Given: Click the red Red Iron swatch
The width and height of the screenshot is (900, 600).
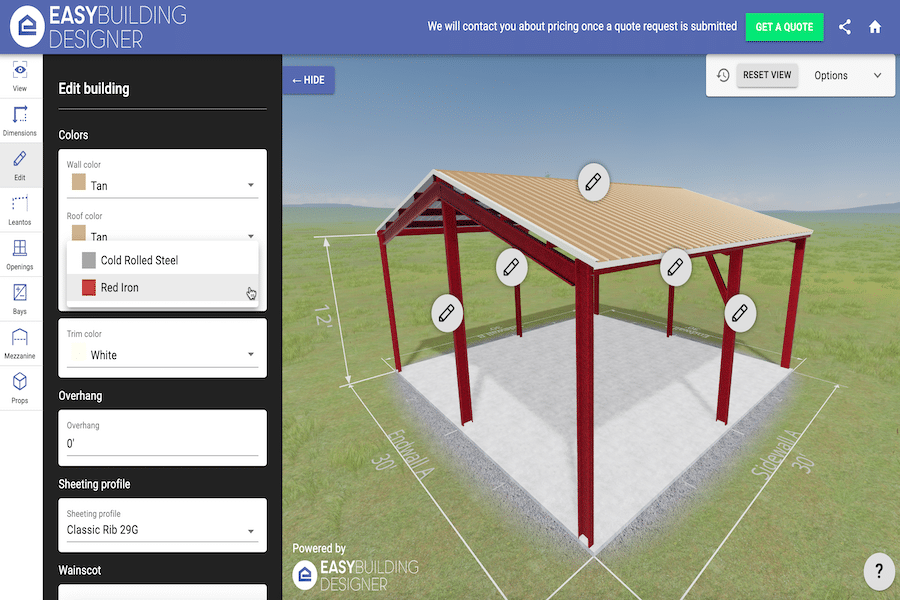Looking at the screenshot, I should point(88,287).
